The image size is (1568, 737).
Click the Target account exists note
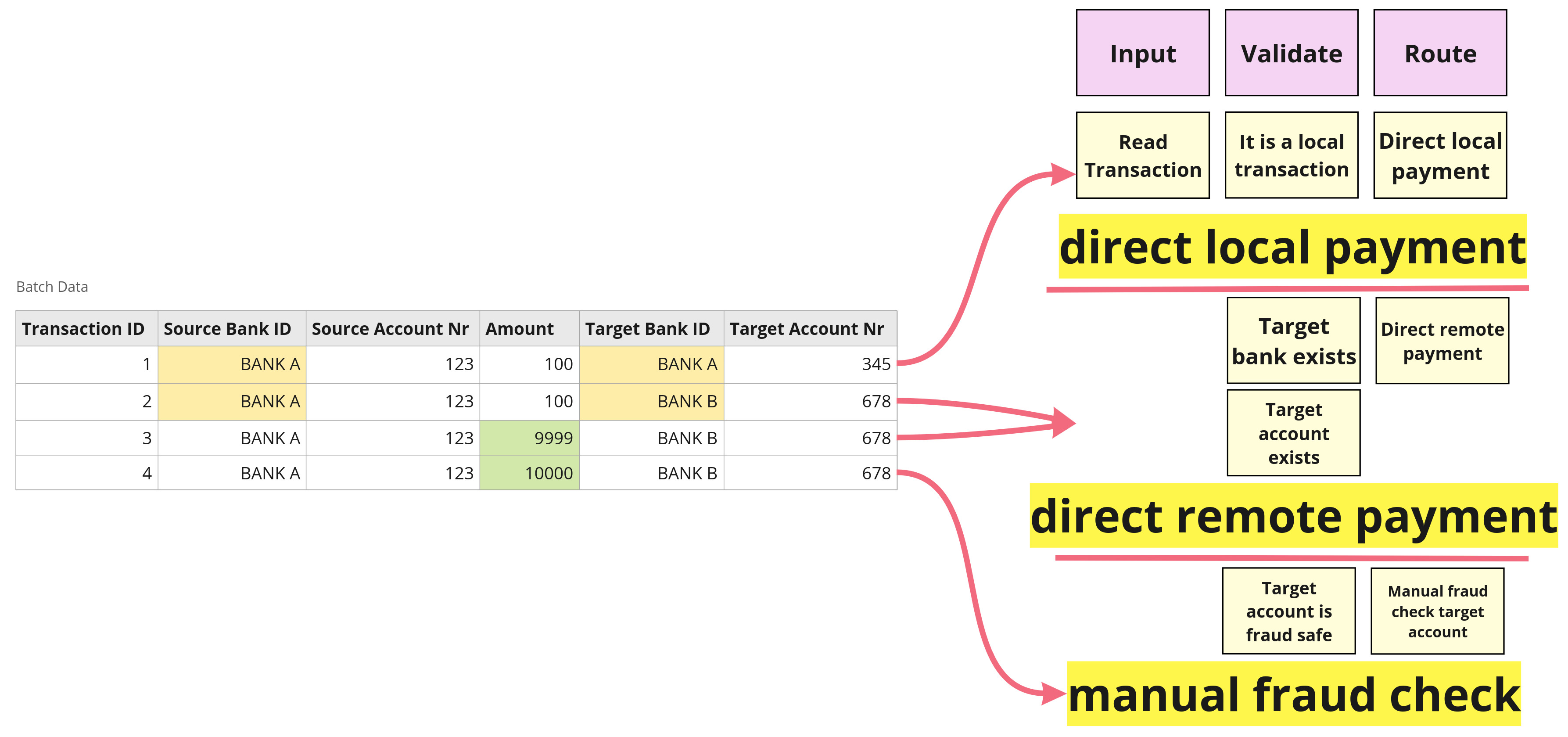click(x=1293, y=433)
